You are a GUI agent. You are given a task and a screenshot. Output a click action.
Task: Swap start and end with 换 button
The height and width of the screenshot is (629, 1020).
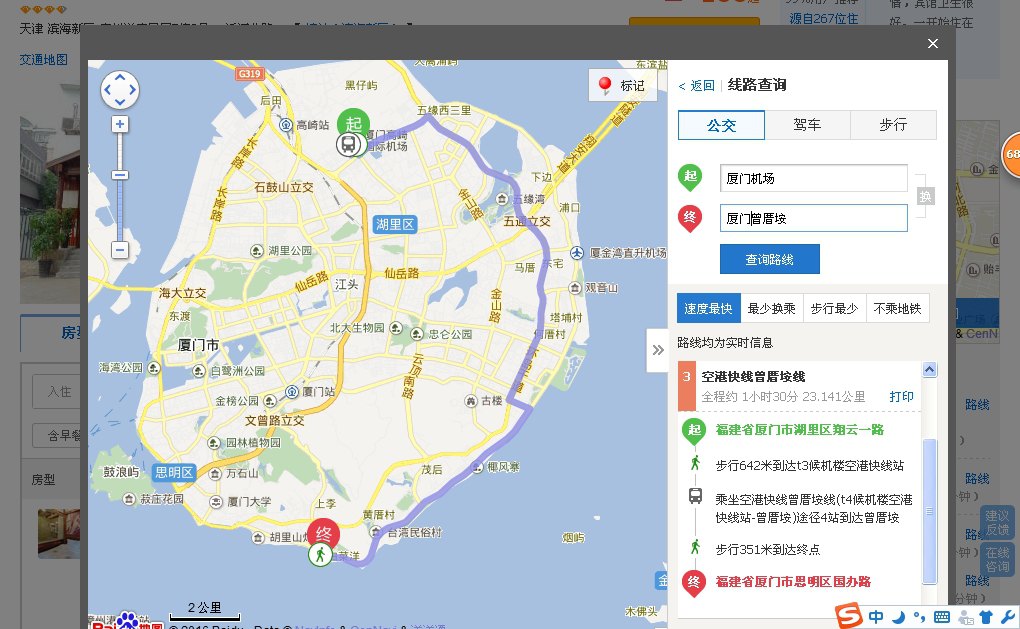[x=926, y=196]
